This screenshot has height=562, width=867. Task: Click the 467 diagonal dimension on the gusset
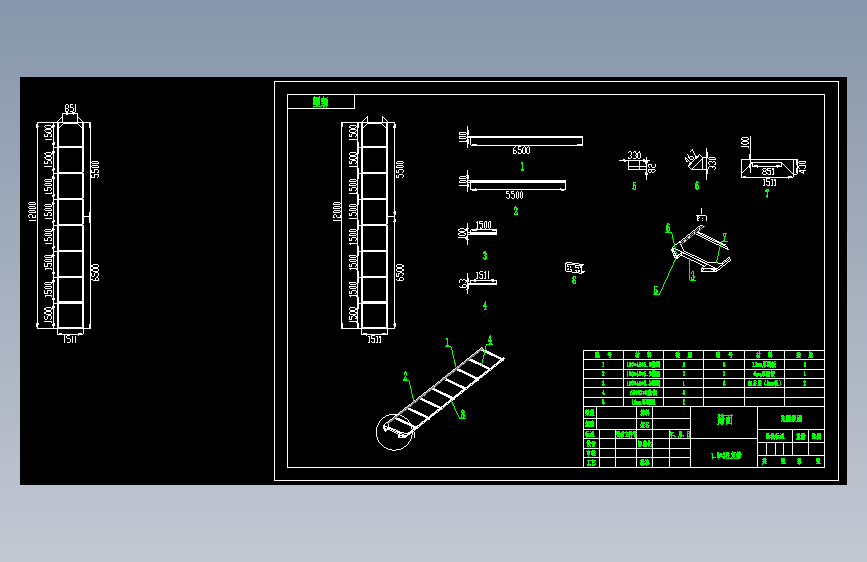coord(691,156)
